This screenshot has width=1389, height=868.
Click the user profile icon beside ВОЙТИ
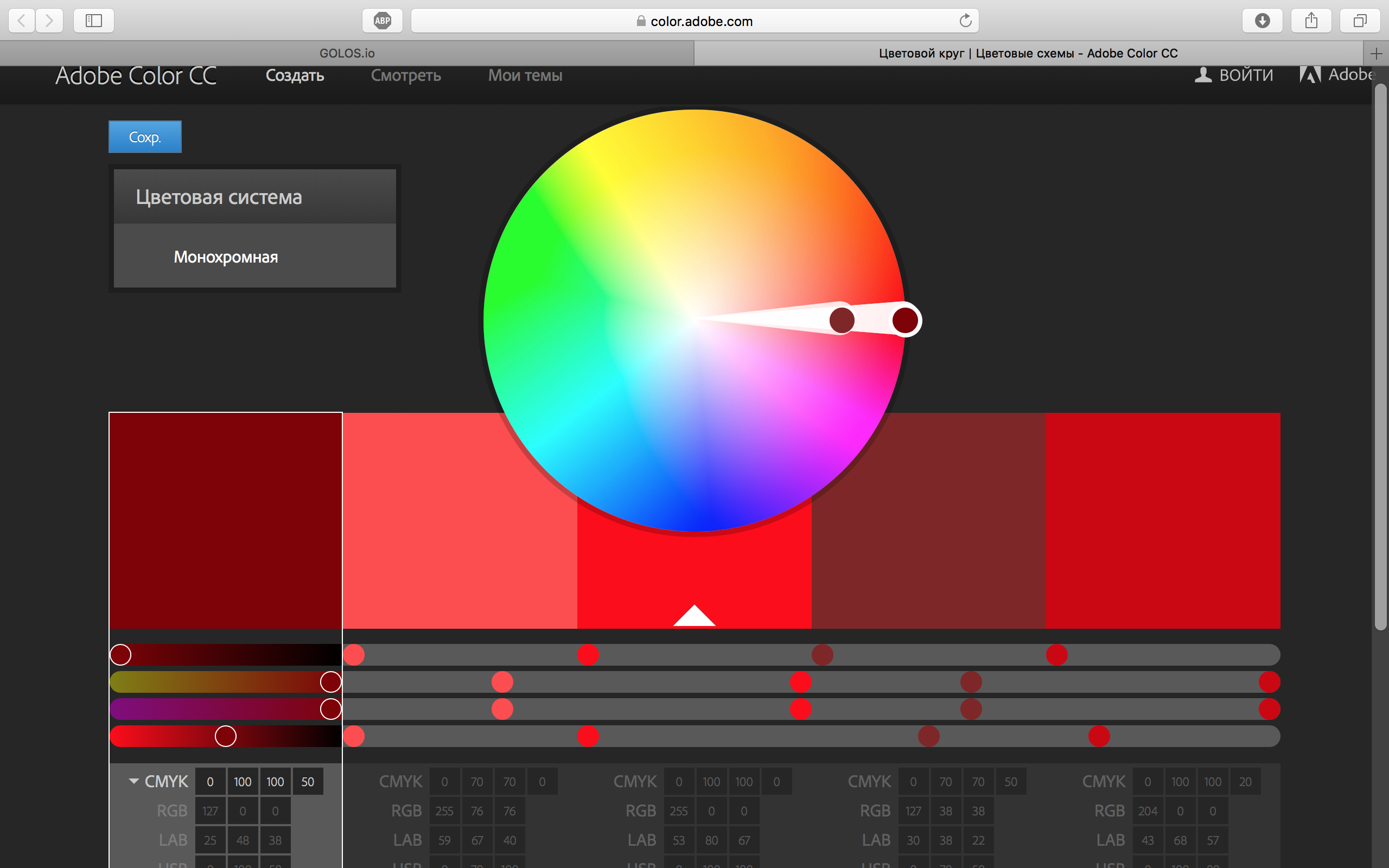(x=1203, y=75)
